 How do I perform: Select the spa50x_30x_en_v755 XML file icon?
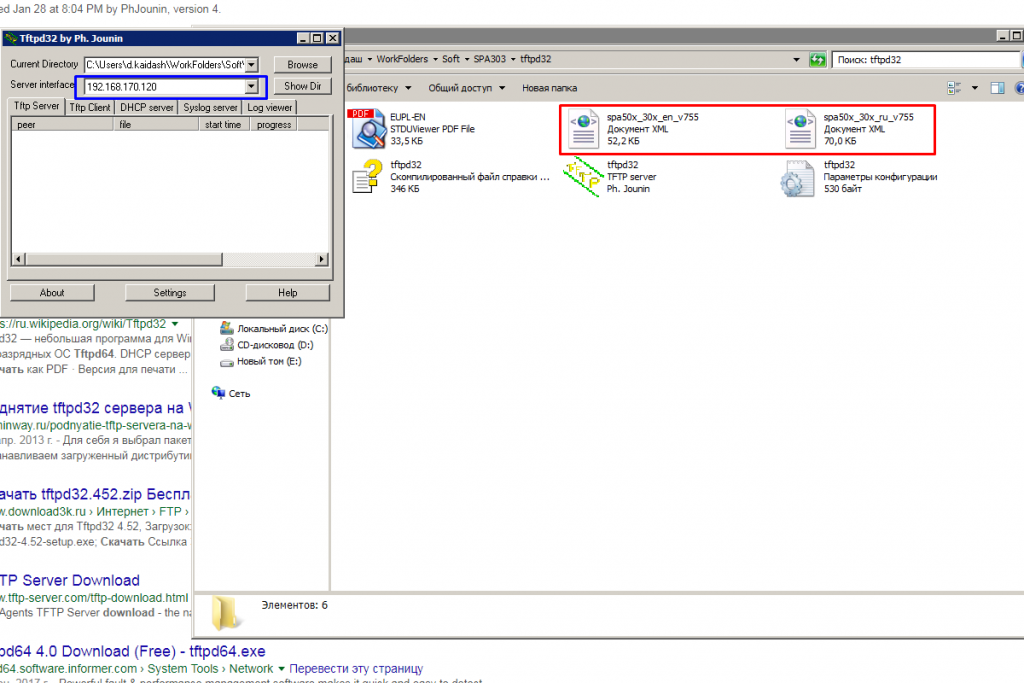[583, 129]
